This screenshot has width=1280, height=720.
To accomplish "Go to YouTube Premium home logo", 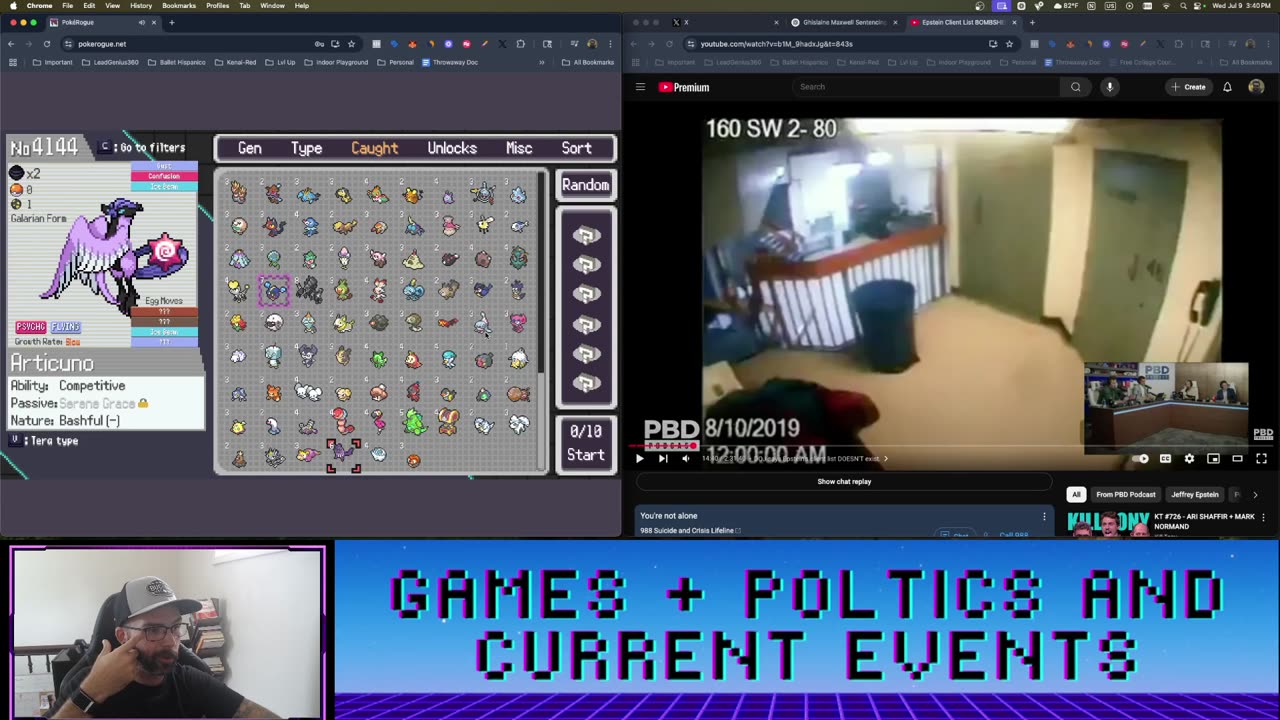I will click(x=684, y=87).
